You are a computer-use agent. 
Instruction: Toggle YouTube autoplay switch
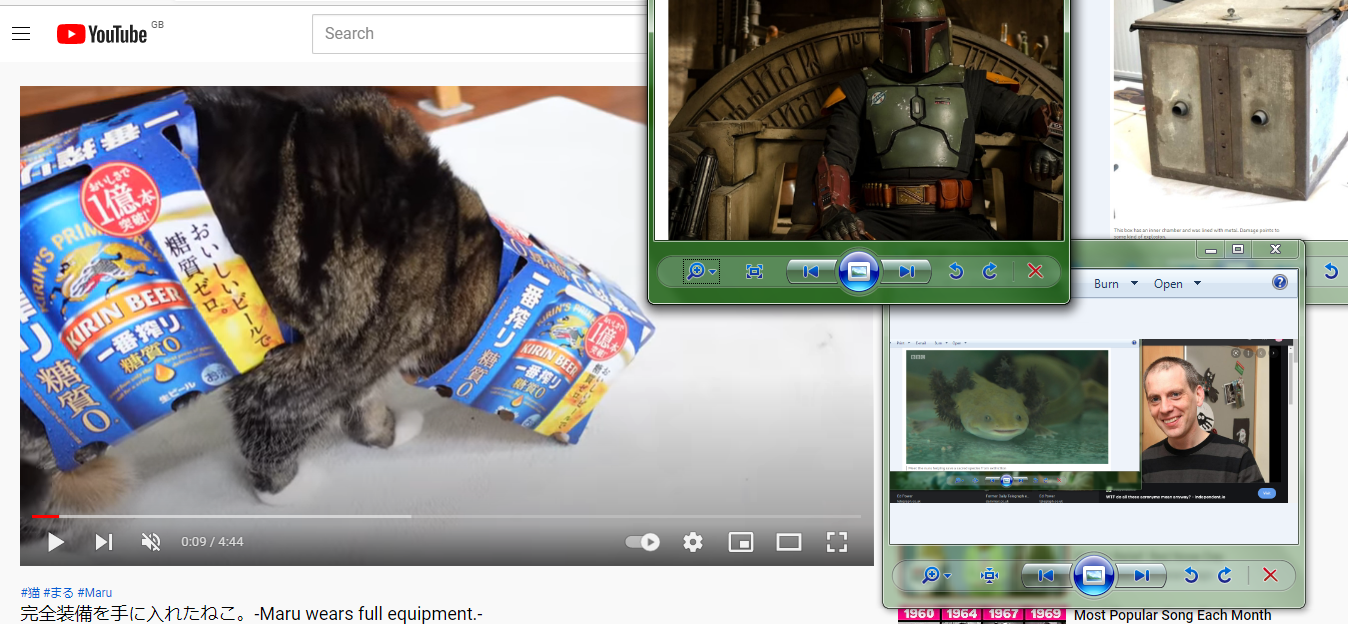tap(642, 542)
